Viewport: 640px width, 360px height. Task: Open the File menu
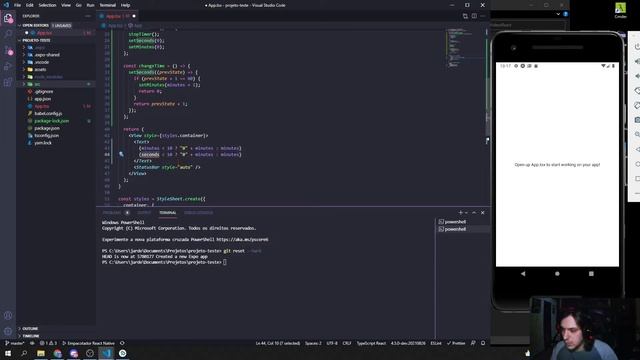coord(17,5)
